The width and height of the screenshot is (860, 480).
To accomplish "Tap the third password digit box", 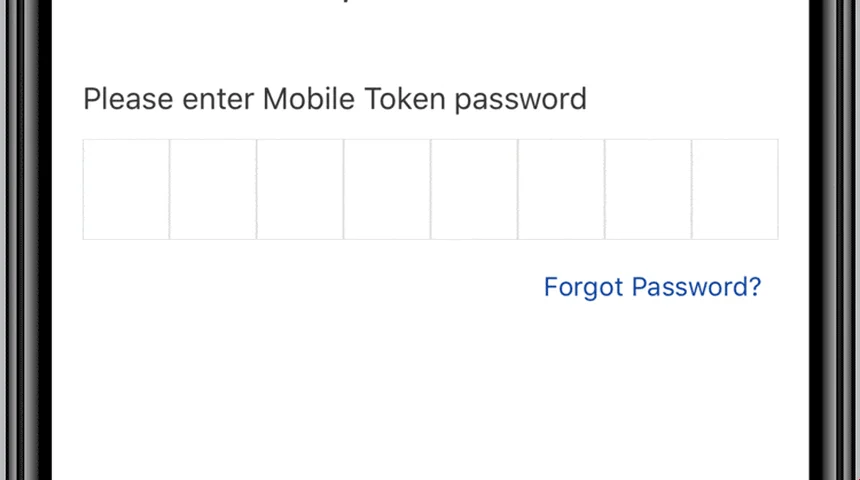I will click(300, 189).
